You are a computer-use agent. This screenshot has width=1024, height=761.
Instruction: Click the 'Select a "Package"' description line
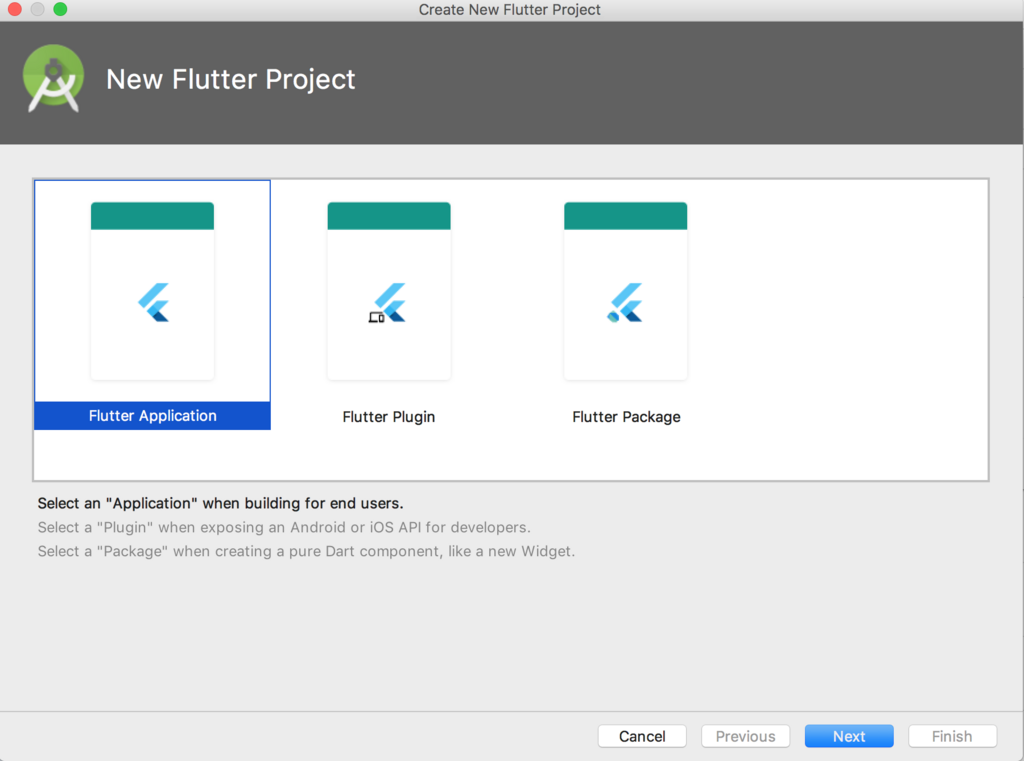click(306, 551)
